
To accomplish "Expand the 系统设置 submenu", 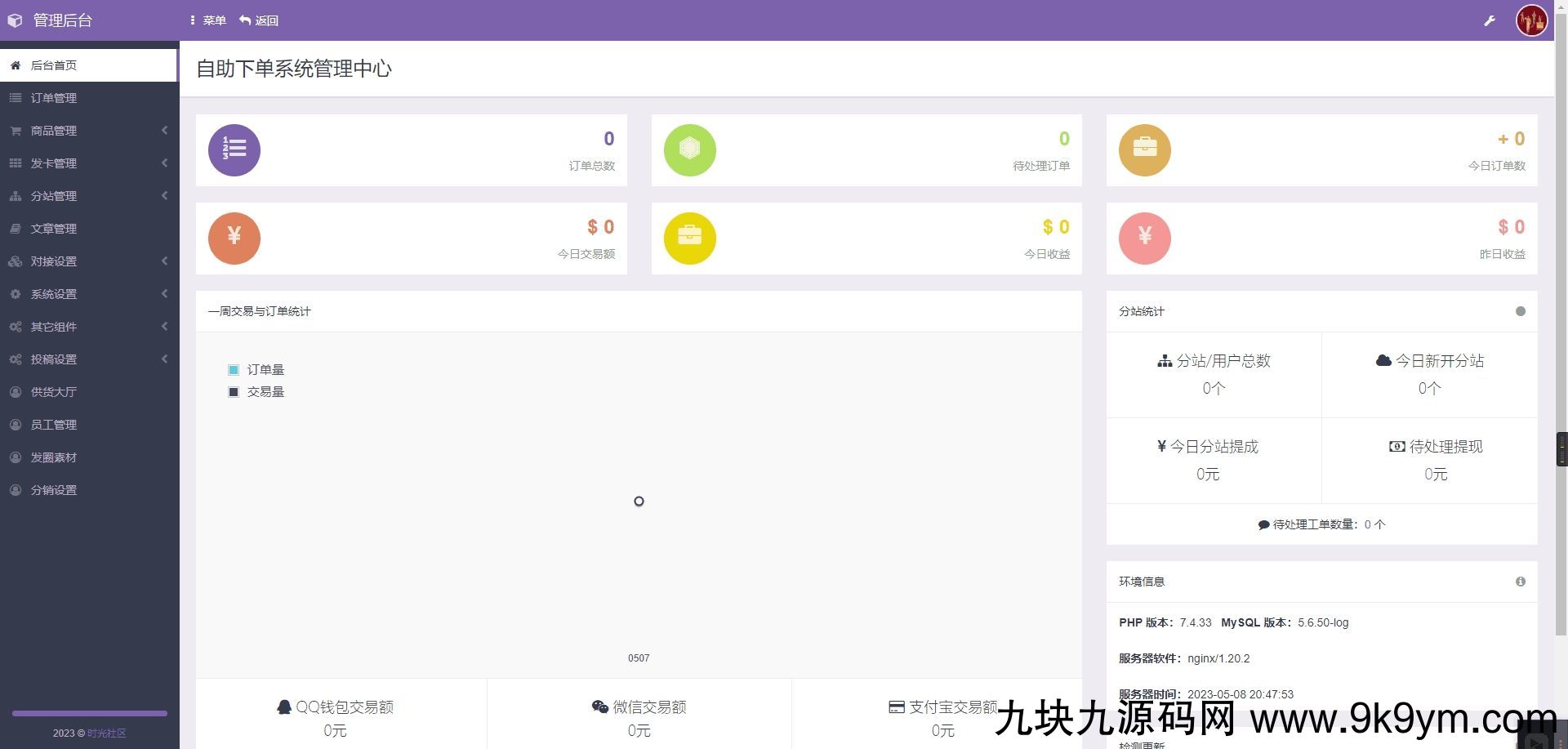I will click(x=54, y=293).
